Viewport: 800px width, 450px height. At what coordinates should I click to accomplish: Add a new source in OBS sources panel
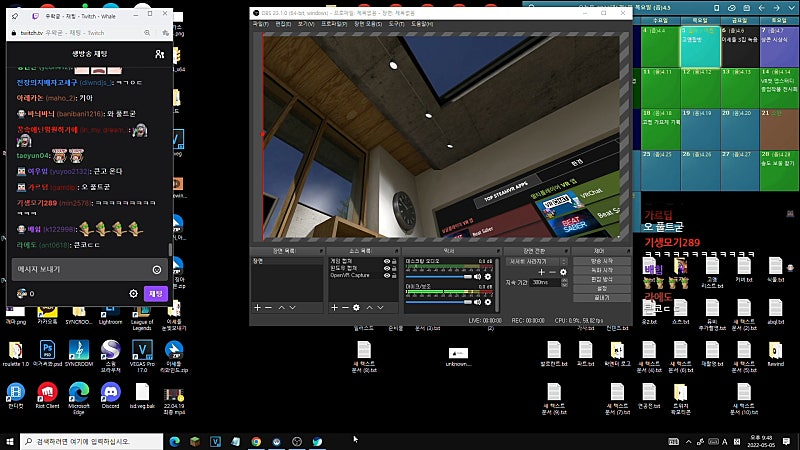334,308
